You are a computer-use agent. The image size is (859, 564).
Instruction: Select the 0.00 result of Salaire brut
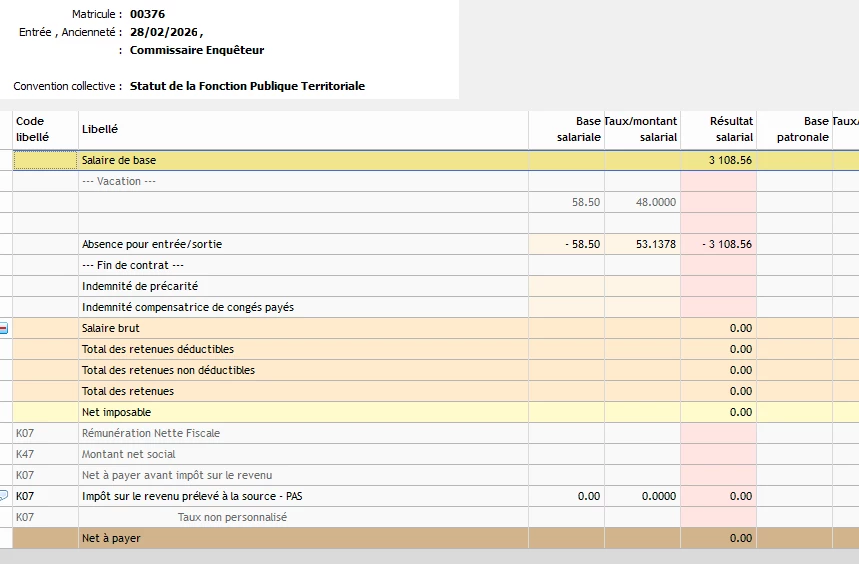(741, 328)
